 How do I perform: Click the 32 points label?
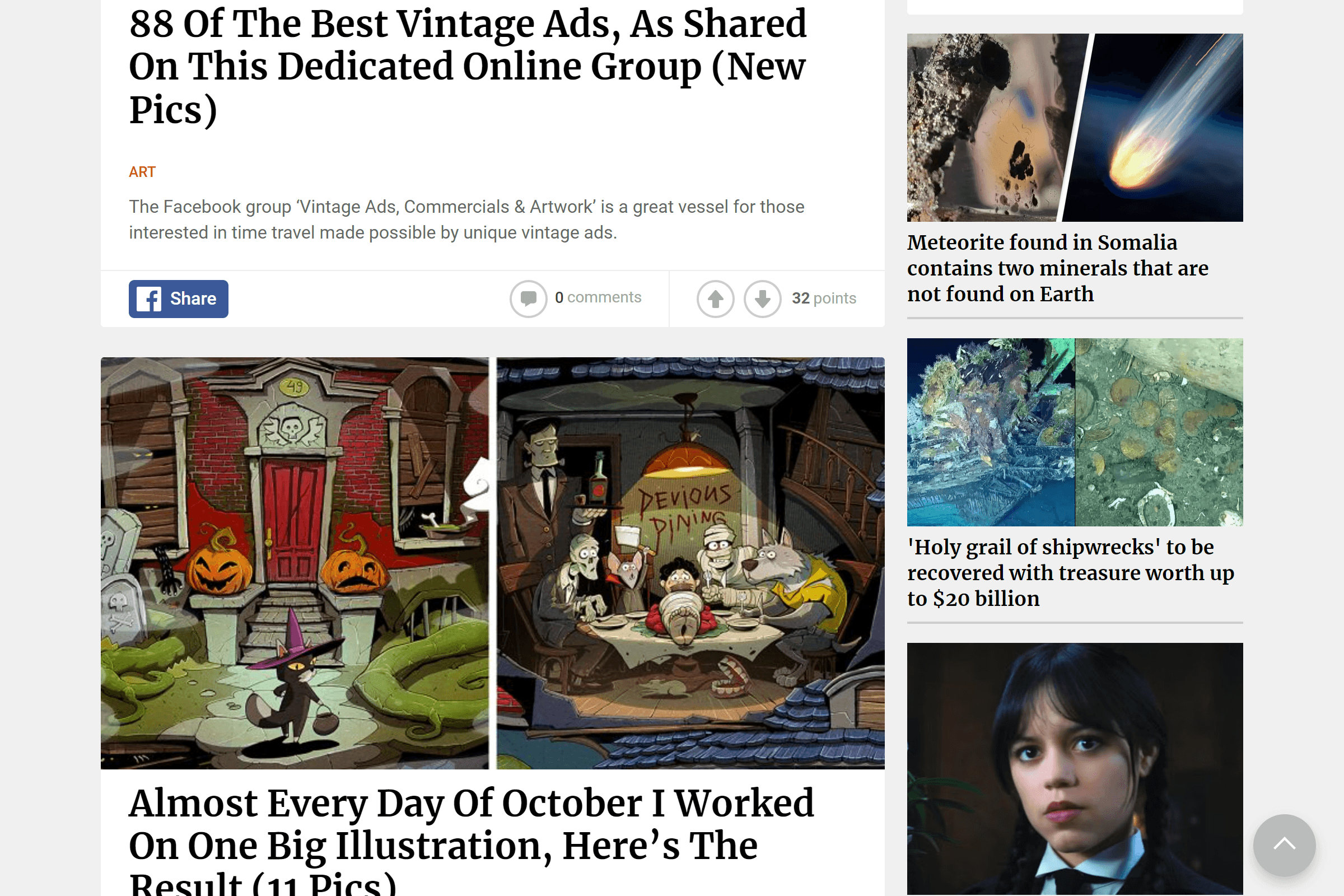point(824,298)
